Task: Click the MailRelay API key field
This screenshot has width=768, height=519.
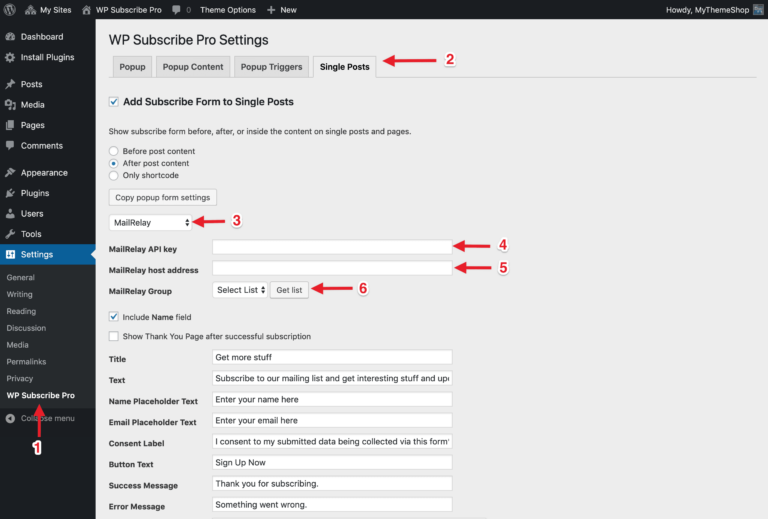Action: click(332, 247)
